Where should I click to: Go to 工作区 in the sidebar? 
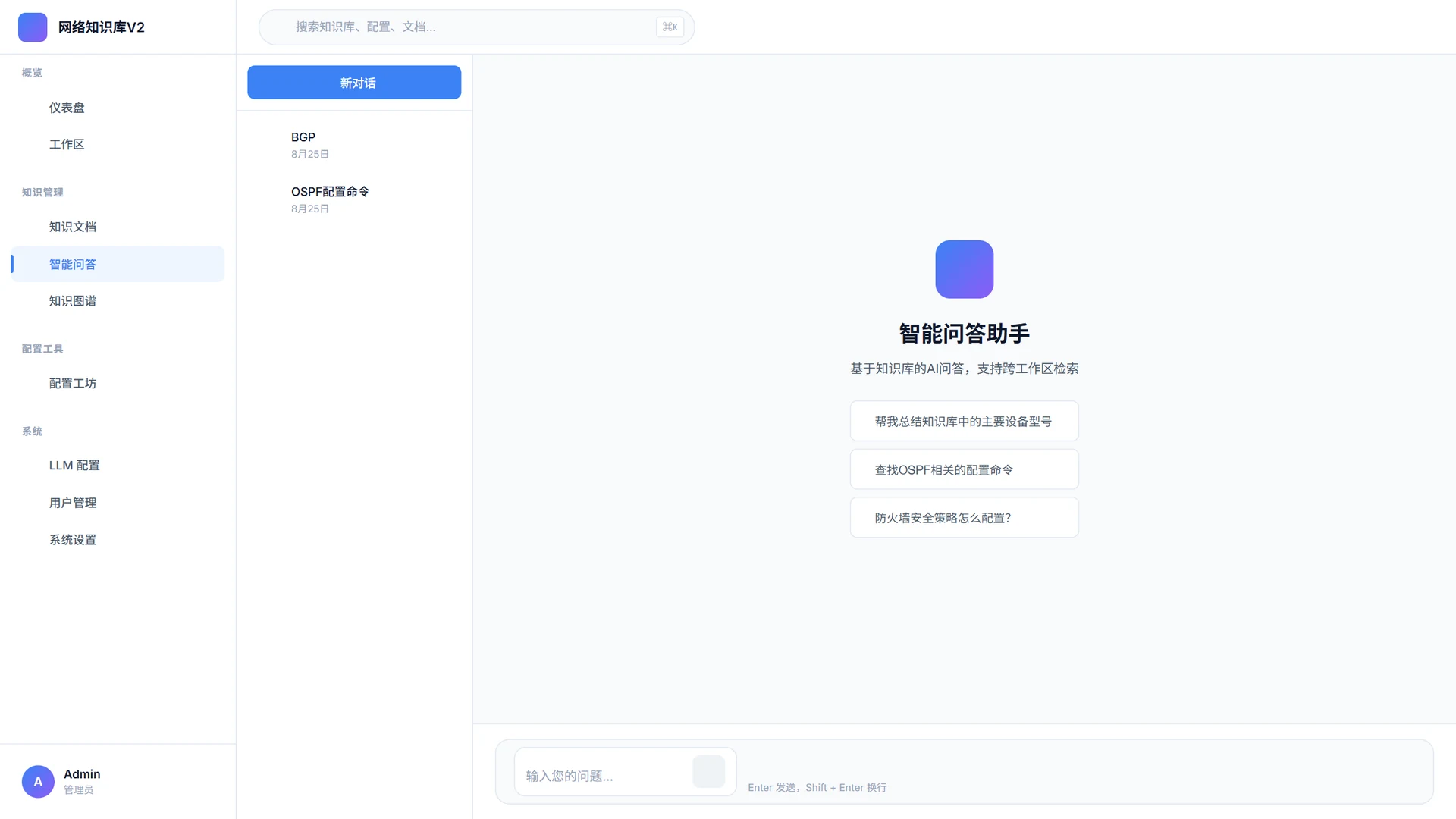tap(118, 144)
